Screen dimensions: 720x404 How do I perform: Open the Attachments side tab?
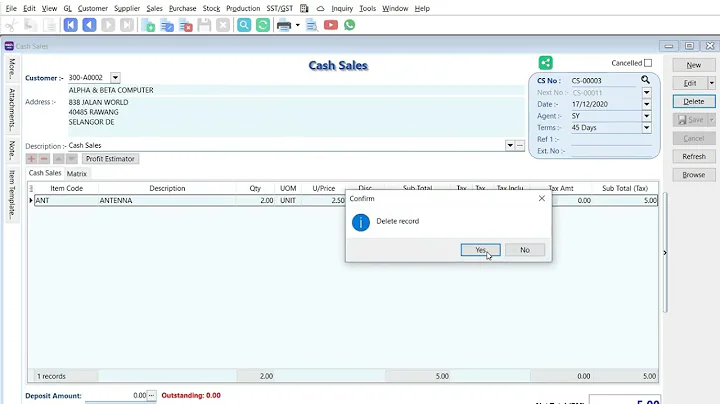coord(12,109)
